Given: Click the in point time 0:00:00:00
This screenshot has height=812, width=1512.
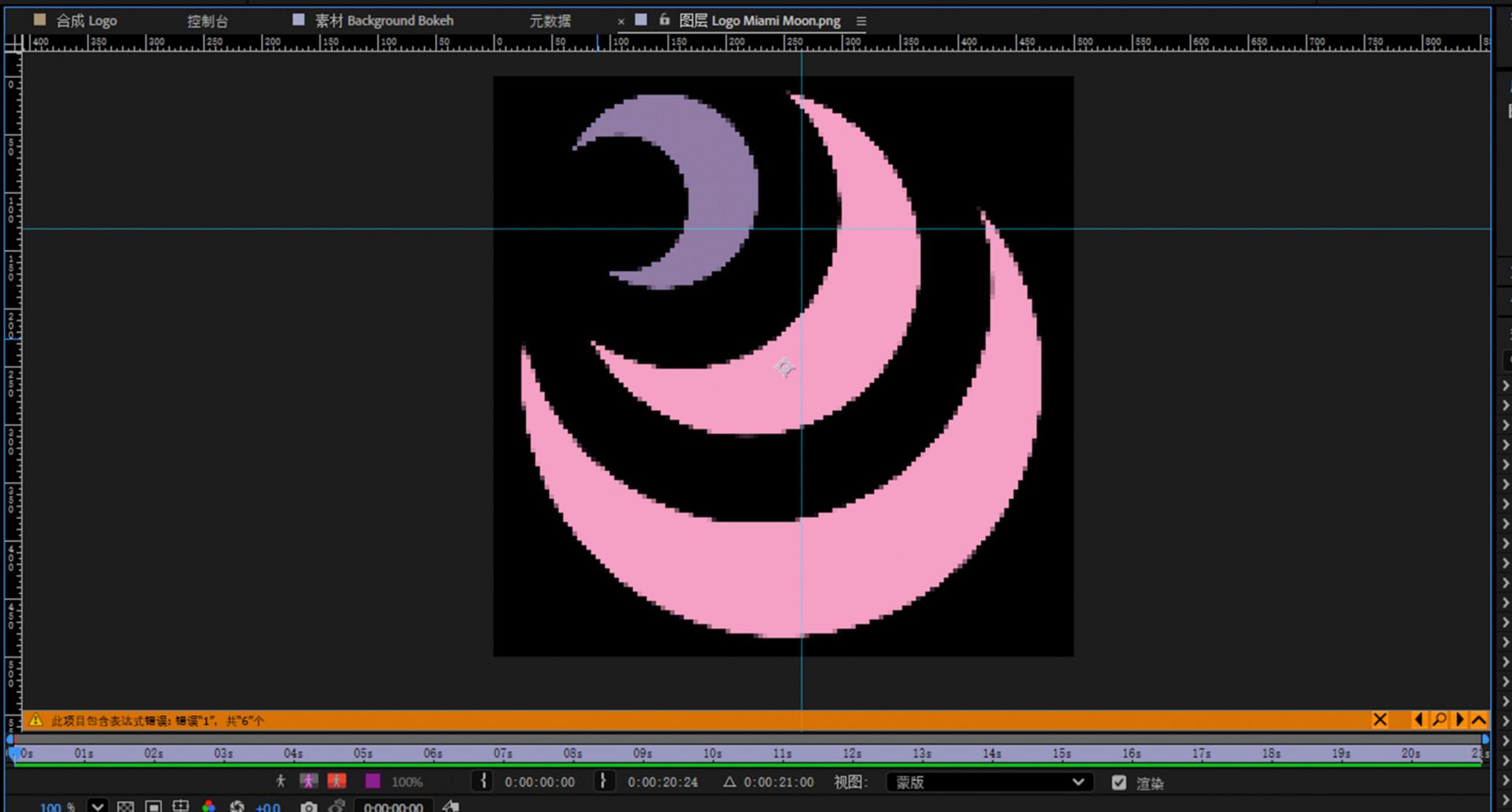Looking at the screenshot, I should point(539,782).
